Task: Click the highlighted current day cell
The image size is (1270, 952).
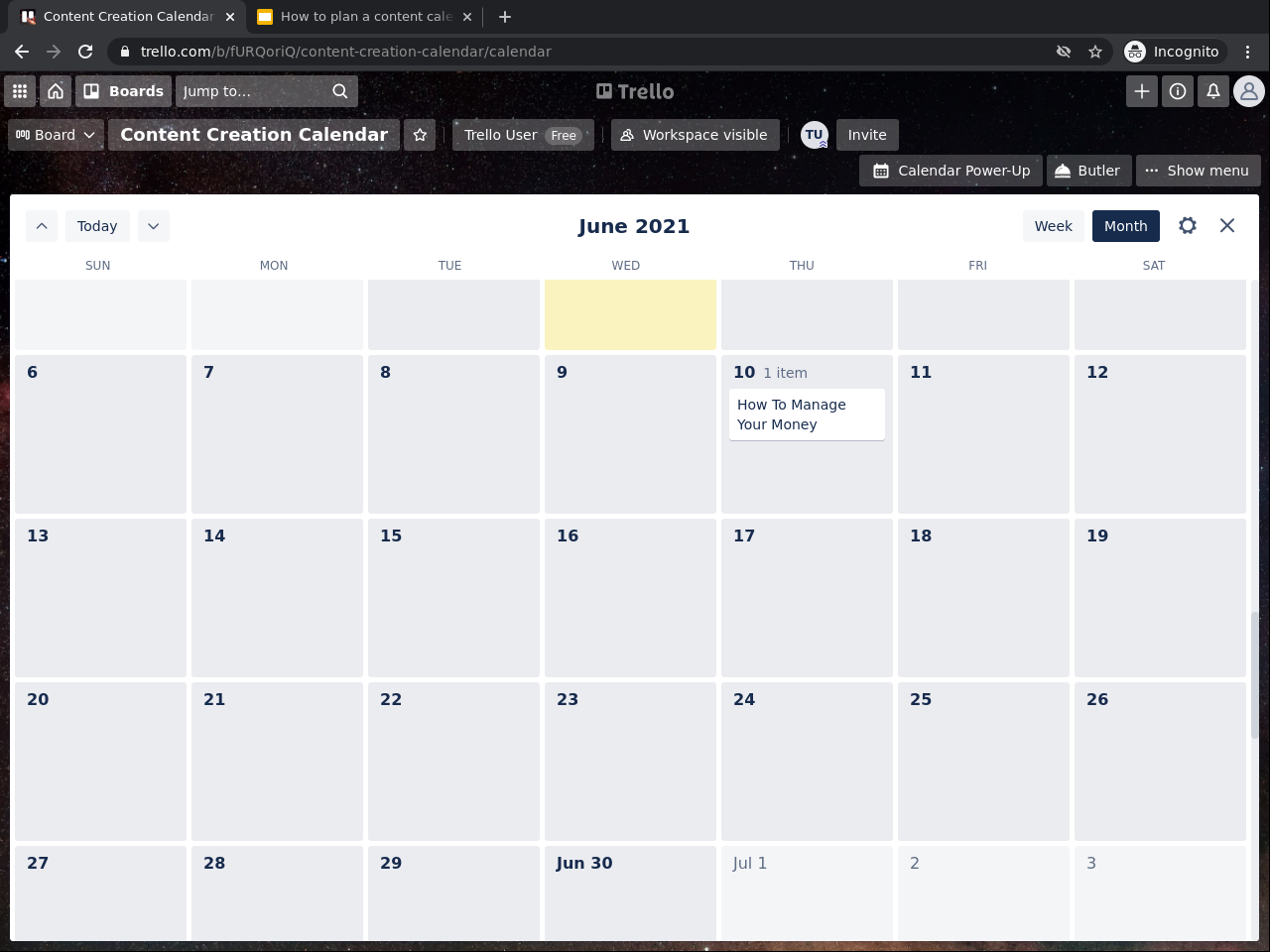Action: point(630,314)
